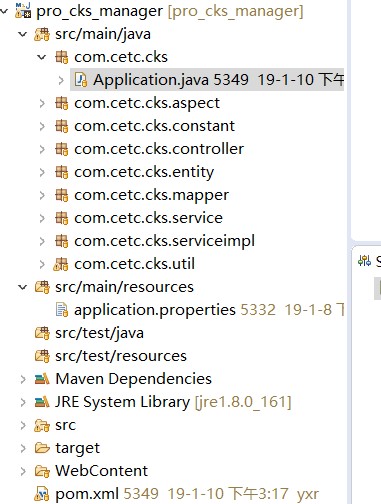Image resolution: width=381 pixels, height=504 pixels.
Task: Expand the com.cetc.cks.serviceimpl package
Action: click(42, 241)
